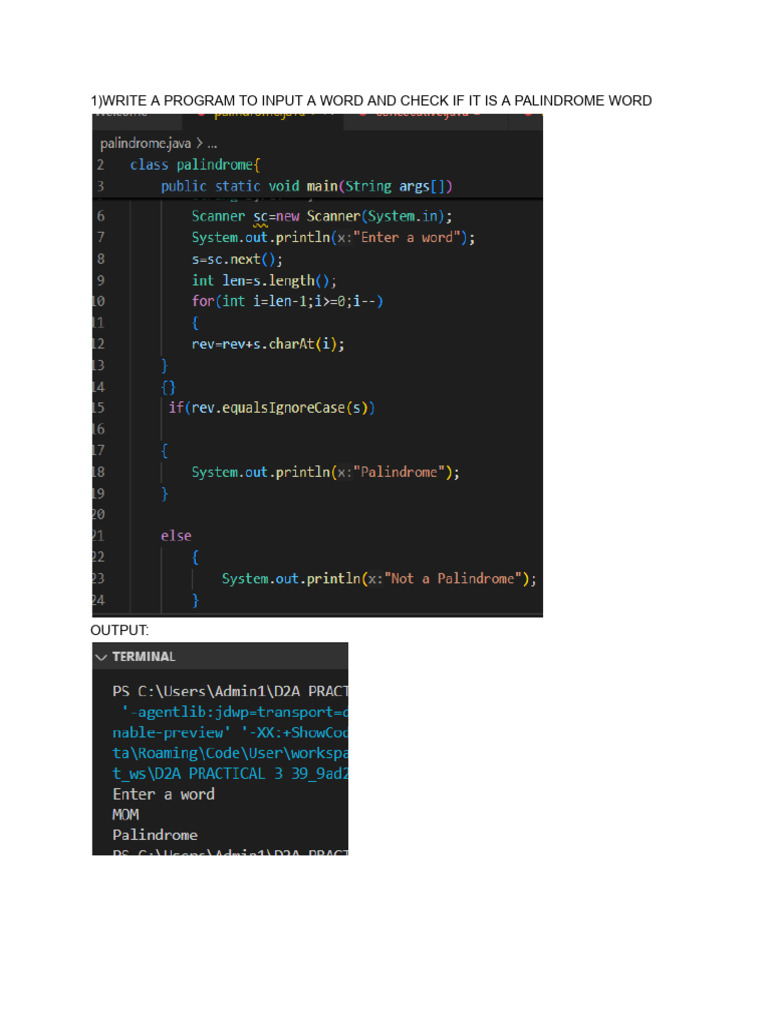Click line number 15 in the gutter
This screenshot has height=1024, width=768.
pyautogui.click(x=98, y=408)
